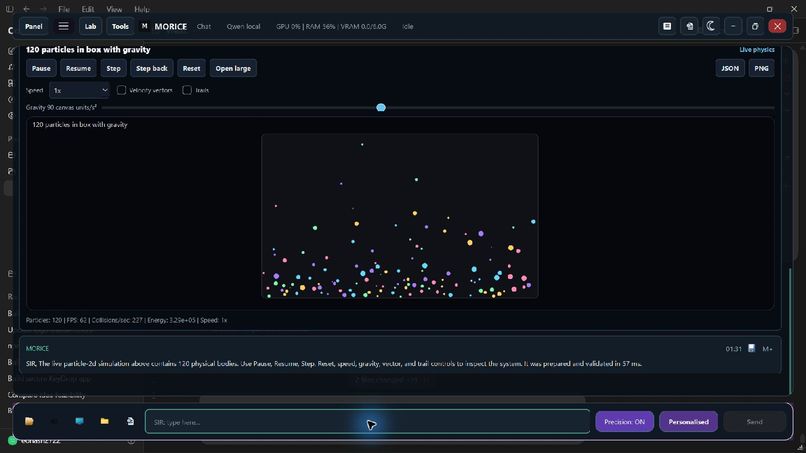The image size is (806, 453).
Task: Click the sidebar toggle icon in background window
Action: 9,9
